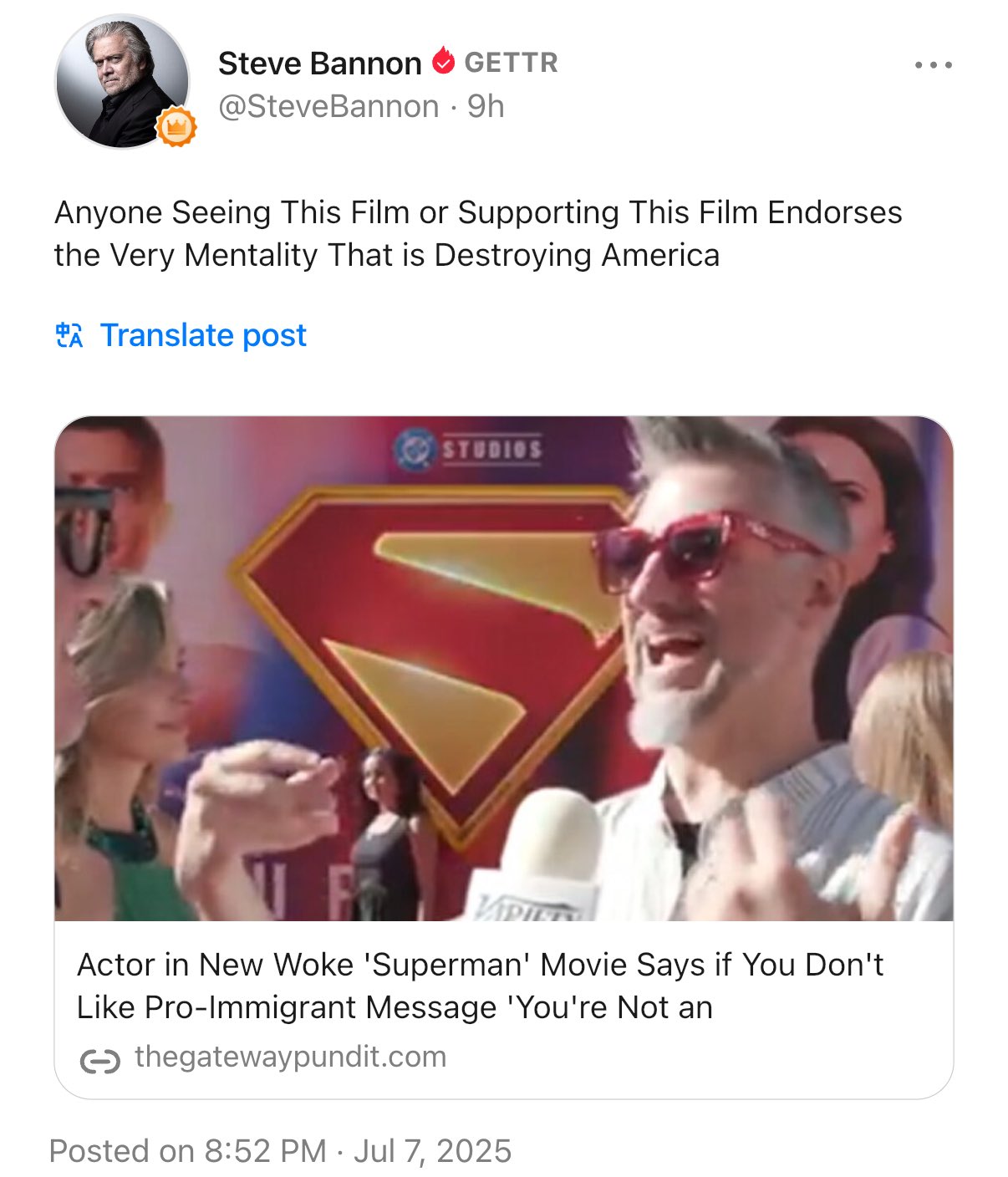
Task: Open the @SteveBannon handle
Action: (328, 107)
